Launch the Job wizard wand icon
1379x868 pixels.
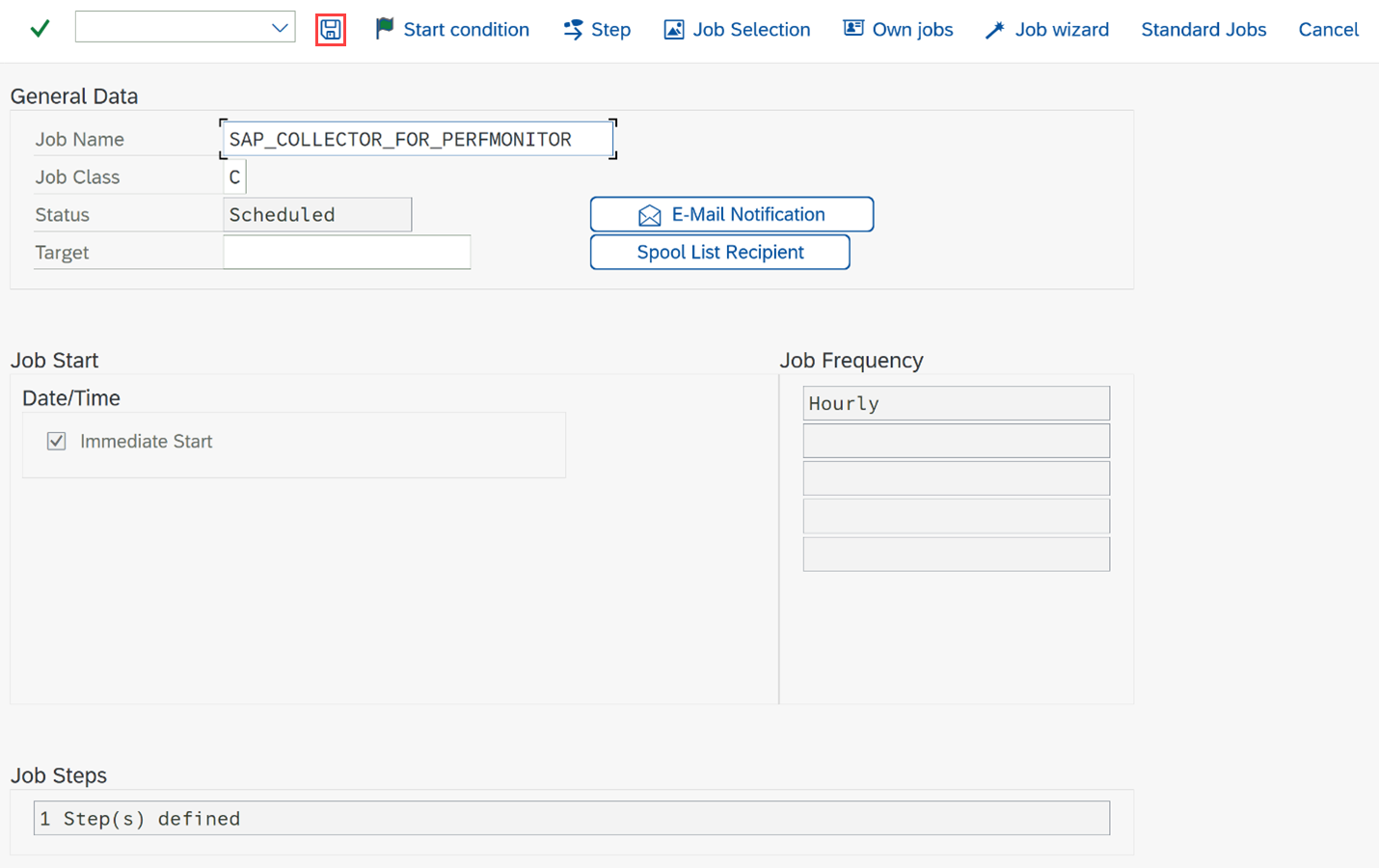coord(995,30)
